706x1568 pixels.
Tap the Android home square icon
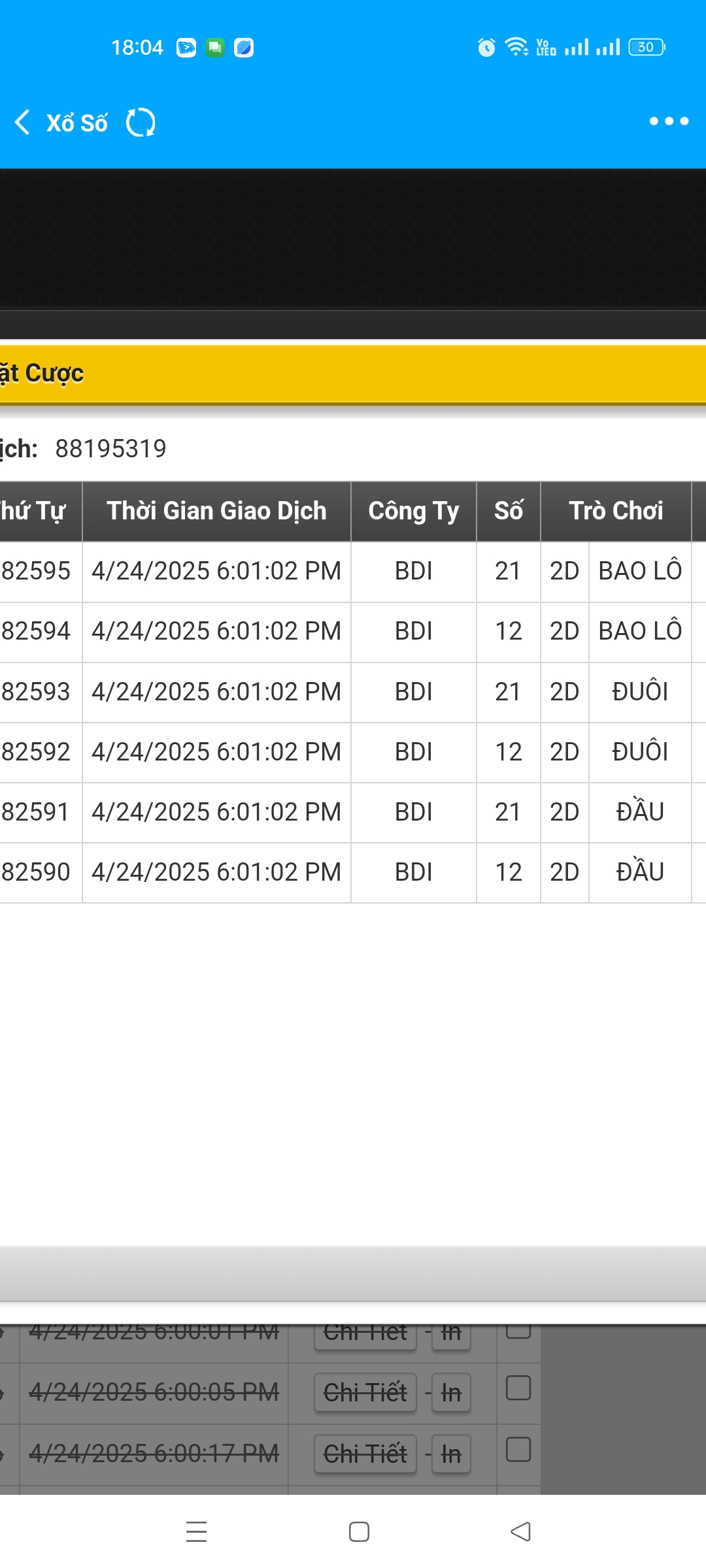pos(359,1531)
